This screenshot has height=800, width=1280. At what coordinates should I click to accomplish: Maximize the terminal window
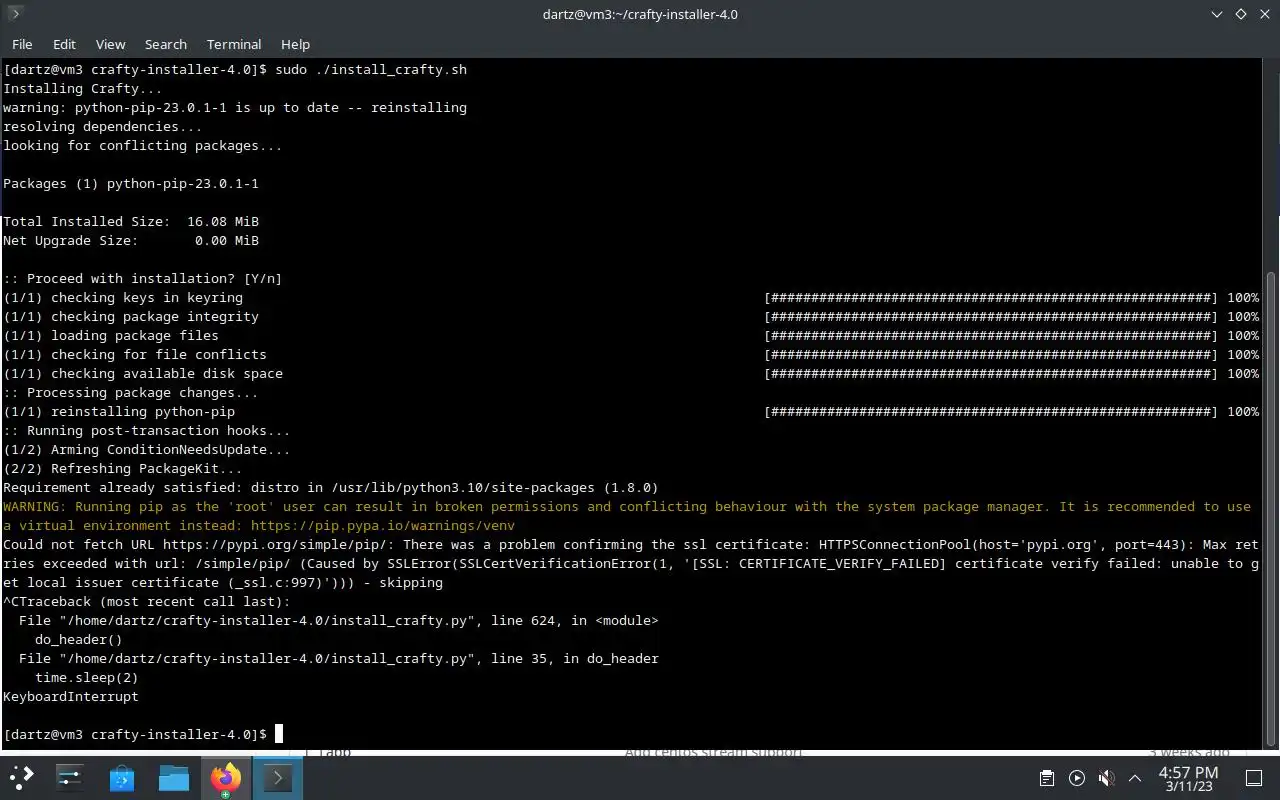(1241, 14)
